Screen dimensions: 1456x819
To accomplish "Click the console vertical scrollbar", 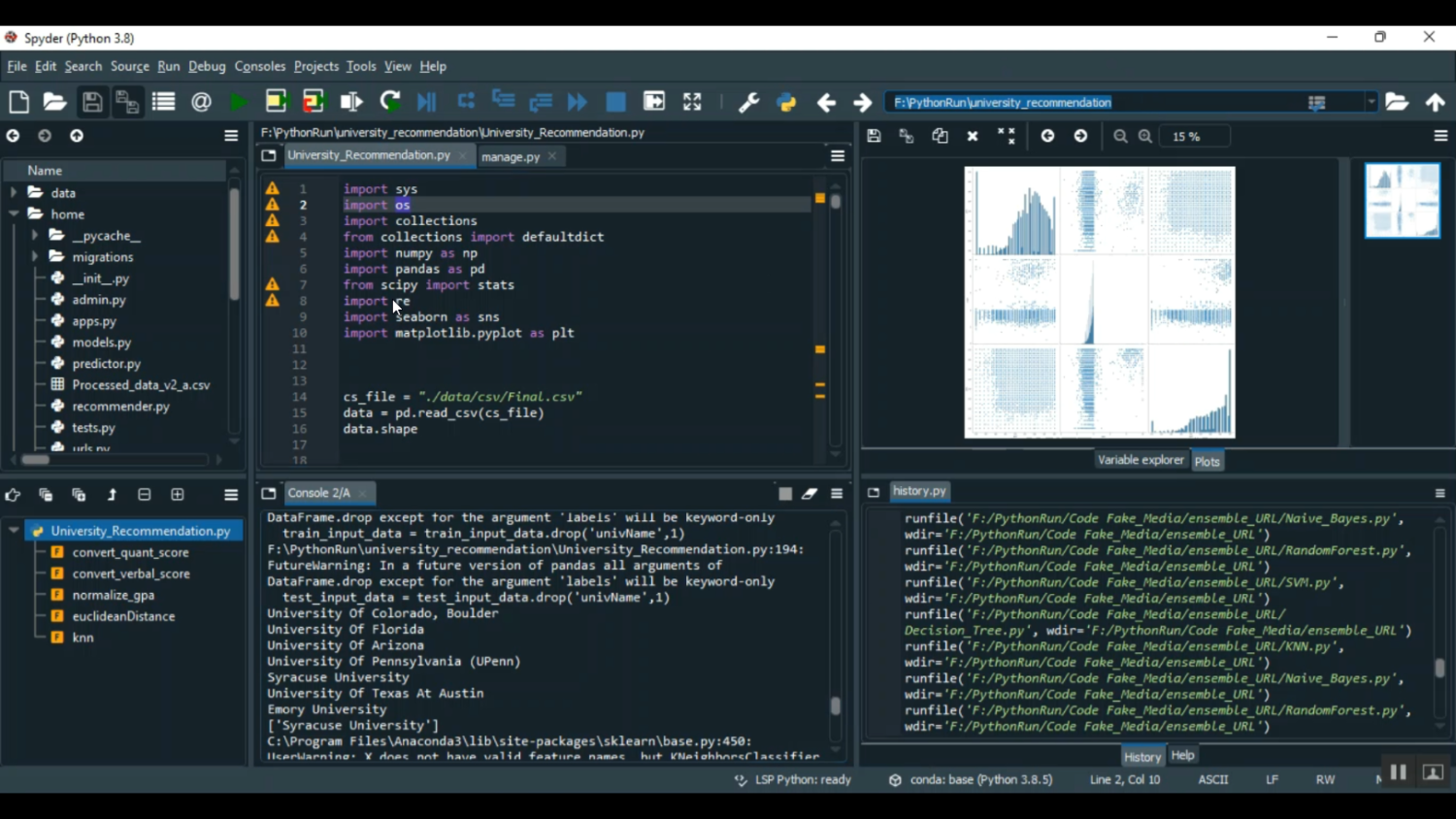I will pos(835,705).
